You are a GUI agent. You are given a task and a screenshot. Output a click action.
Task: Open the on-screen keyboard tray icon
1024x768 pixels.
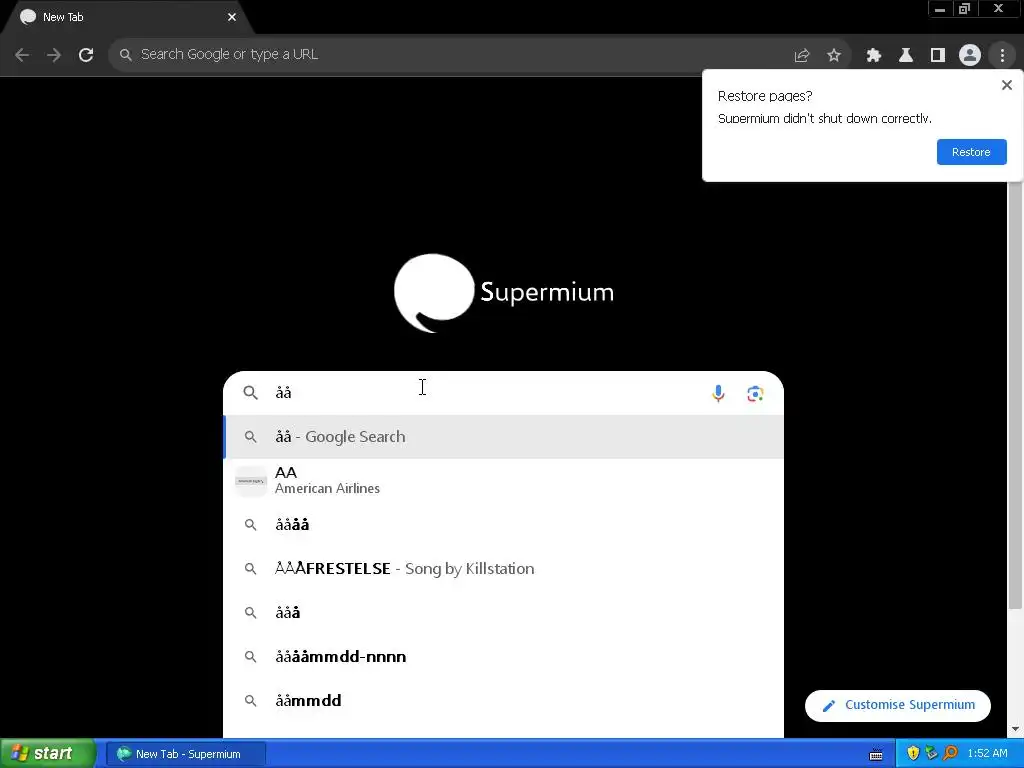[876, 754]
